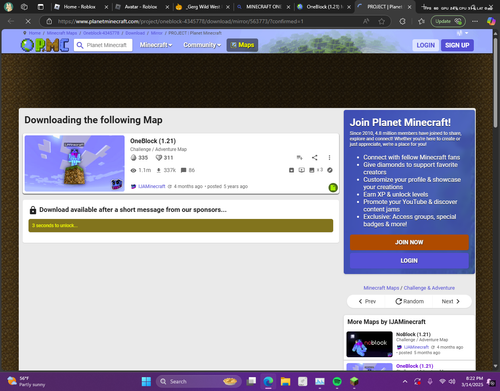This screenshot has height=391, width=500.
Task: Click the green badge on OneBlock card
Action: (x=333, y=187)
